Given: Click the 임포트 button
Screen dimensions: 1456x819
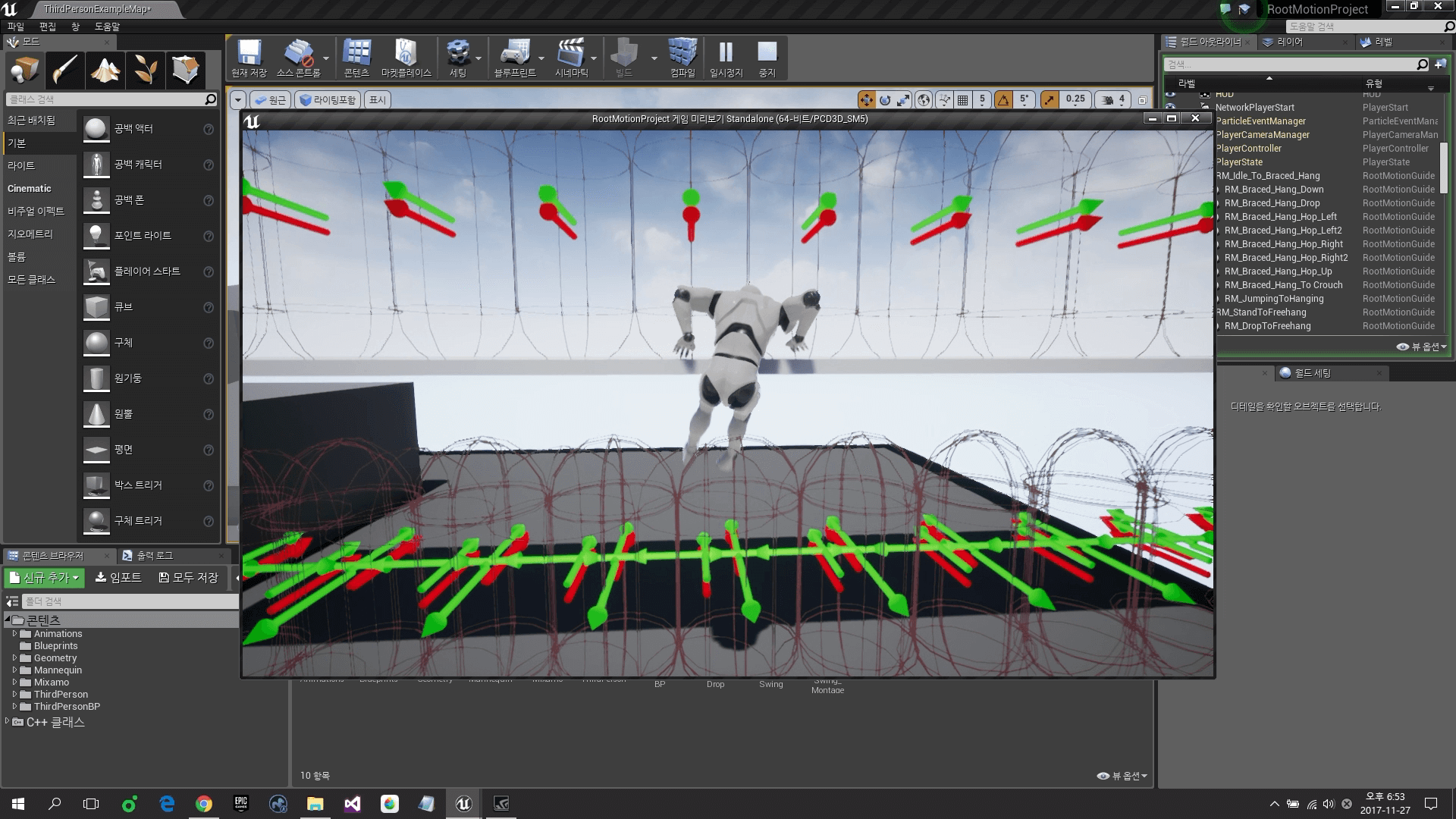Looking at the screenshot, I should click(x=119, y=577).
